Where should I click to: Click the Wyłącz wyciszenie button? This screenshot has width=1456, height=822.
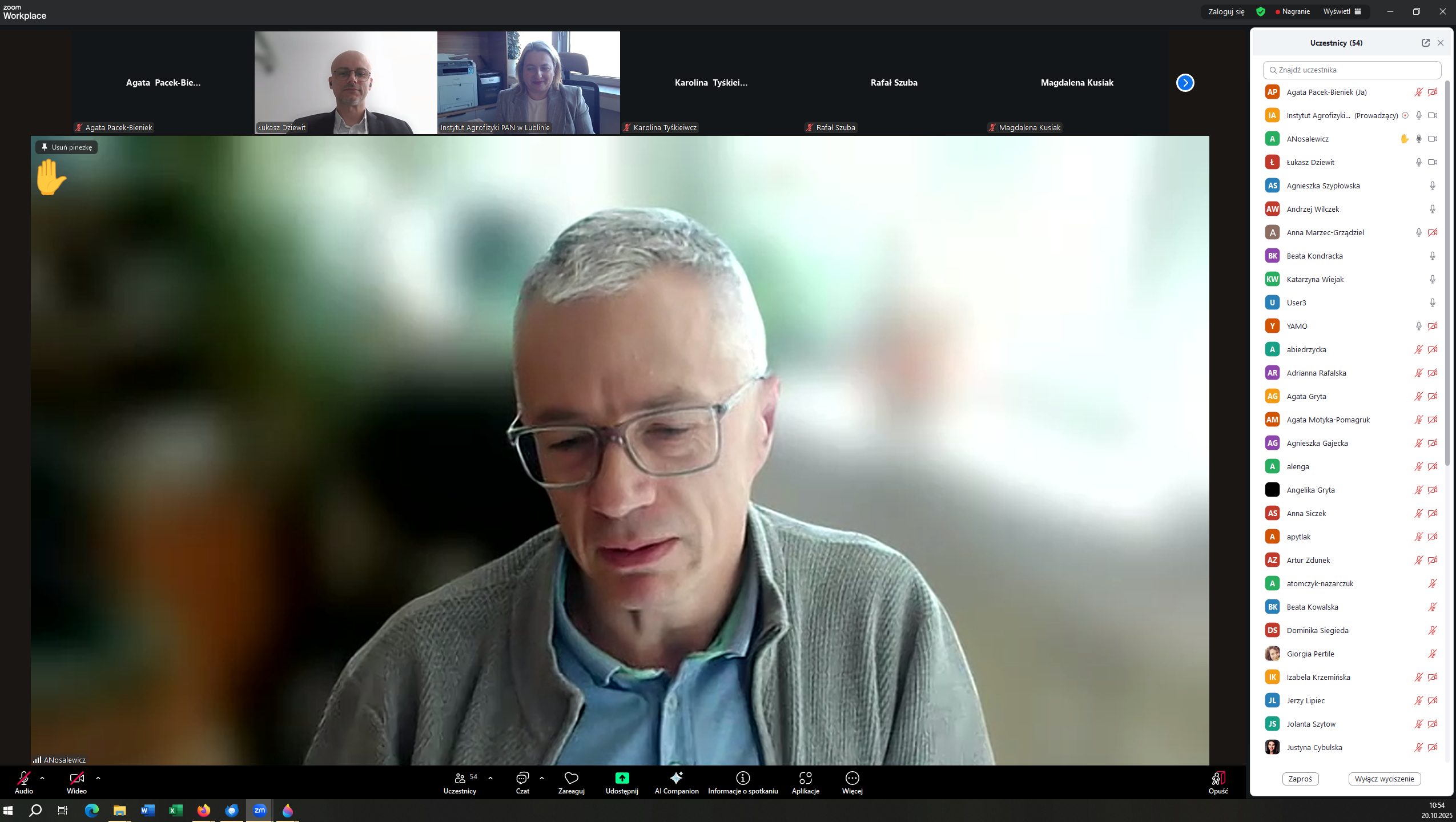pos(1384,779)
